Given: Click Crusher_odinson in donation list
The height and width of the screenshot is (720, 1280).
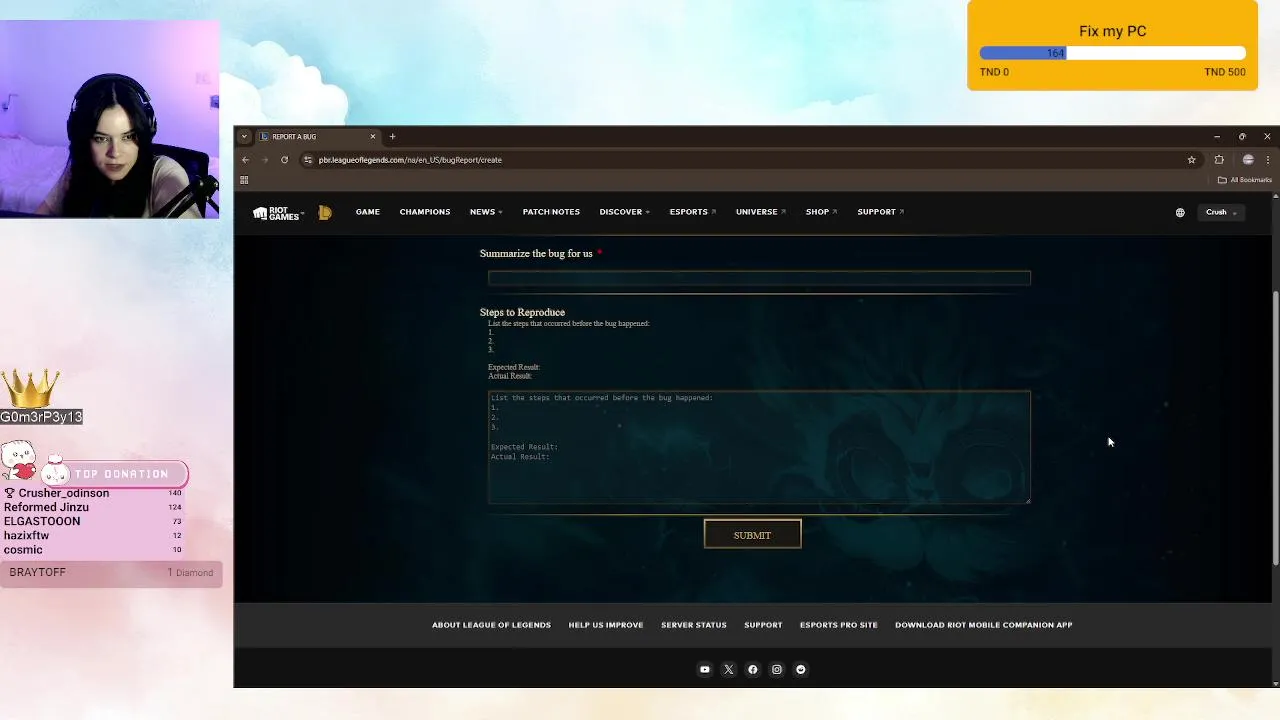Looking at the screenshot, I should point(64,493).
